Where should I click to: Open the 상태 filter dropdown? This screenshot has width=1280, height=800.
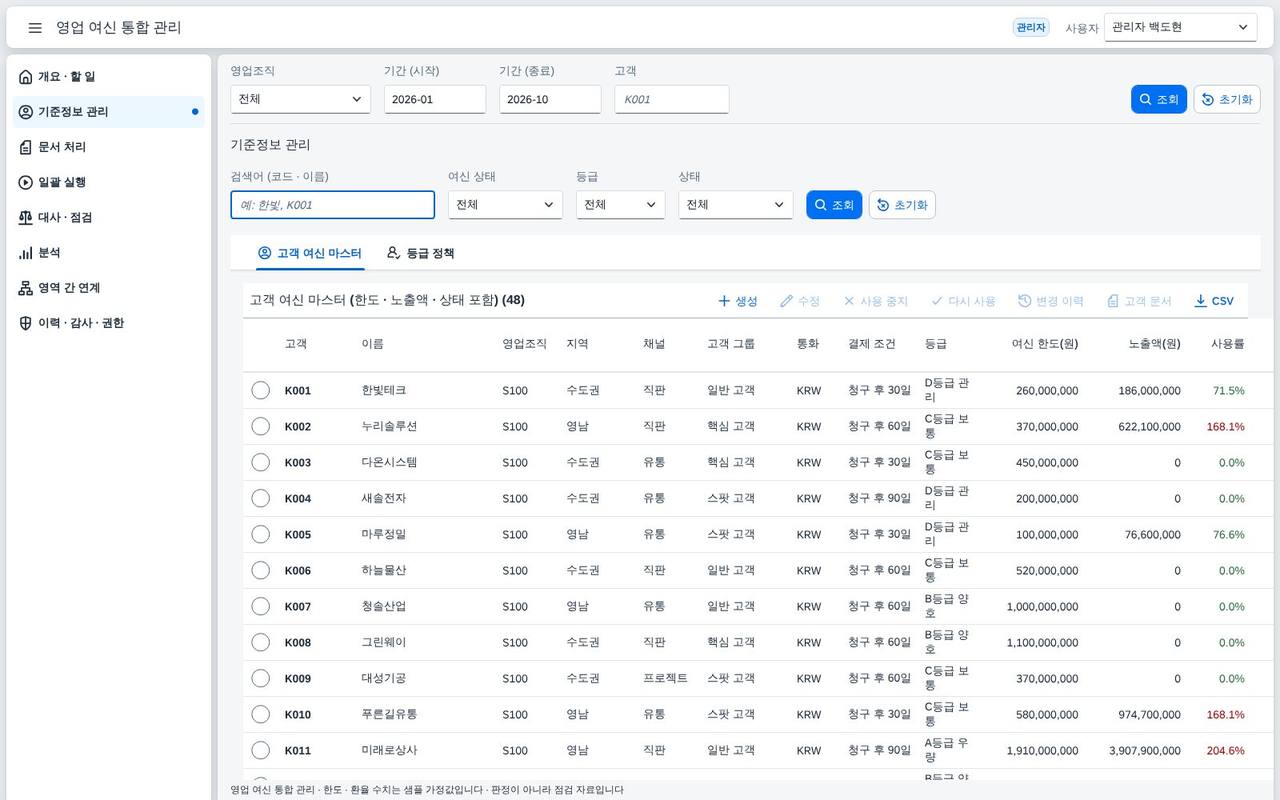735,204
